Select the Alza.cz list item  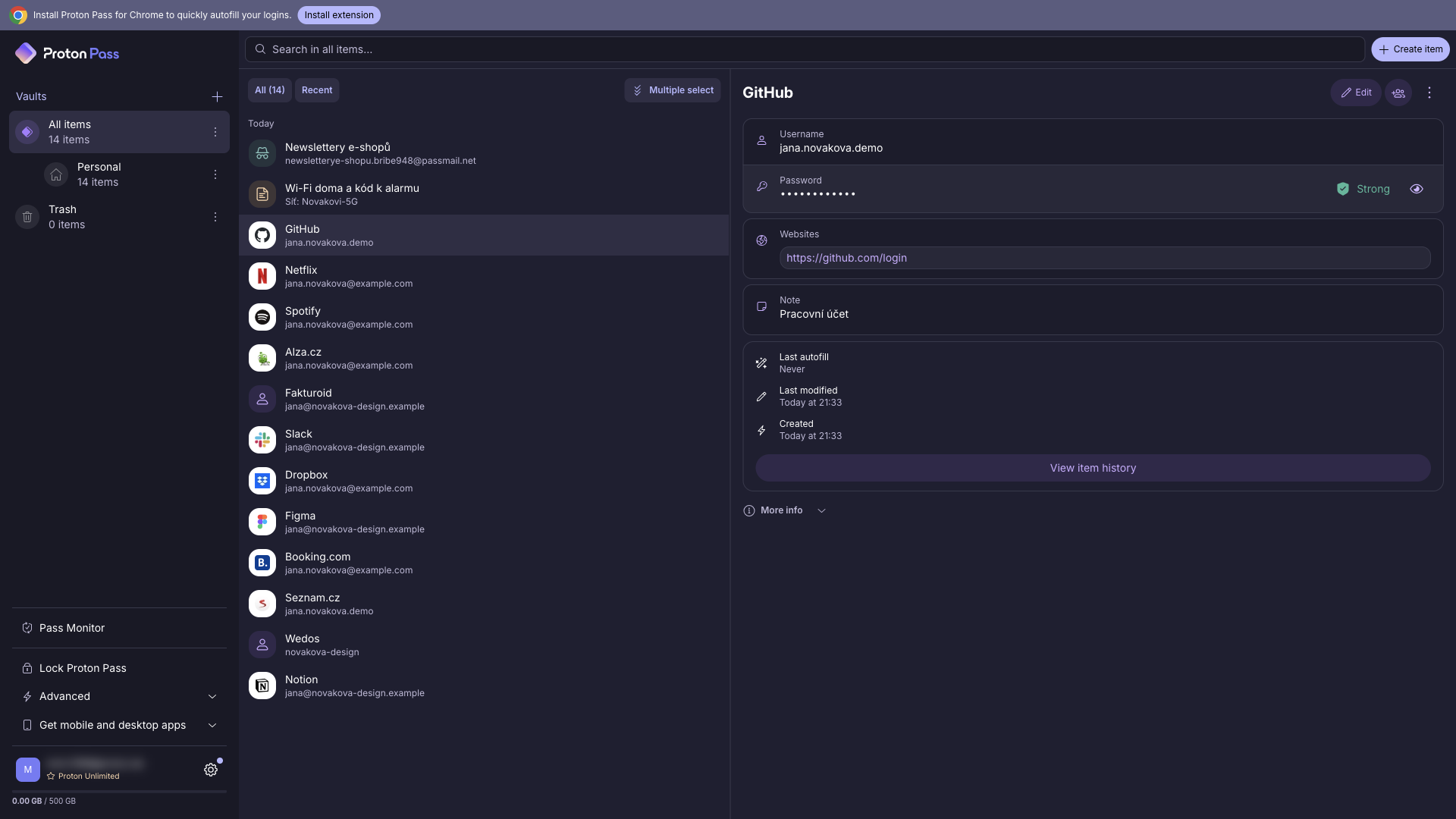click(x=484, y=358)
